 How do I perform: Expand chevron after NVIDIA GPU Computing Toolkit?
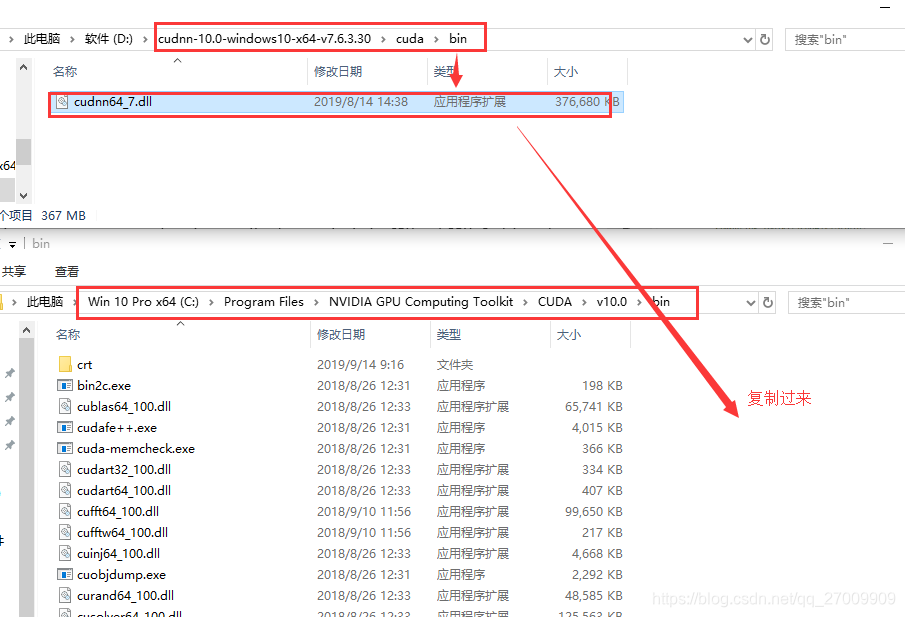(525, 302)
